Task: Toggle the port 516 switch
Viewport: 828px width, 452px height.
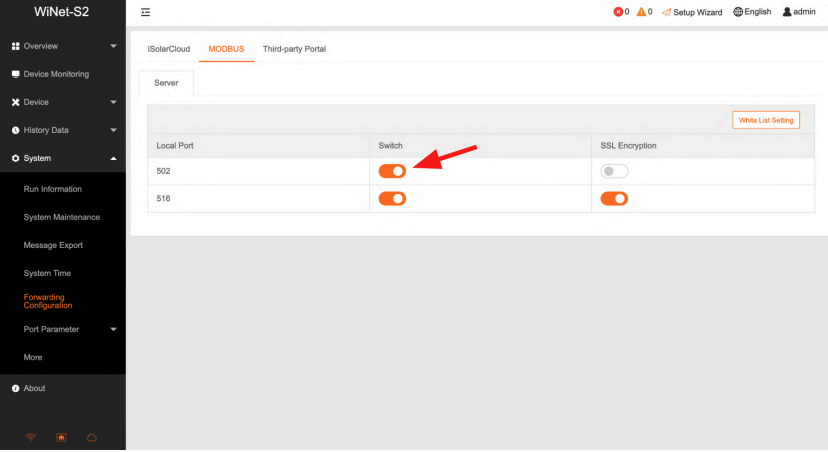Action: coord(392,199)
